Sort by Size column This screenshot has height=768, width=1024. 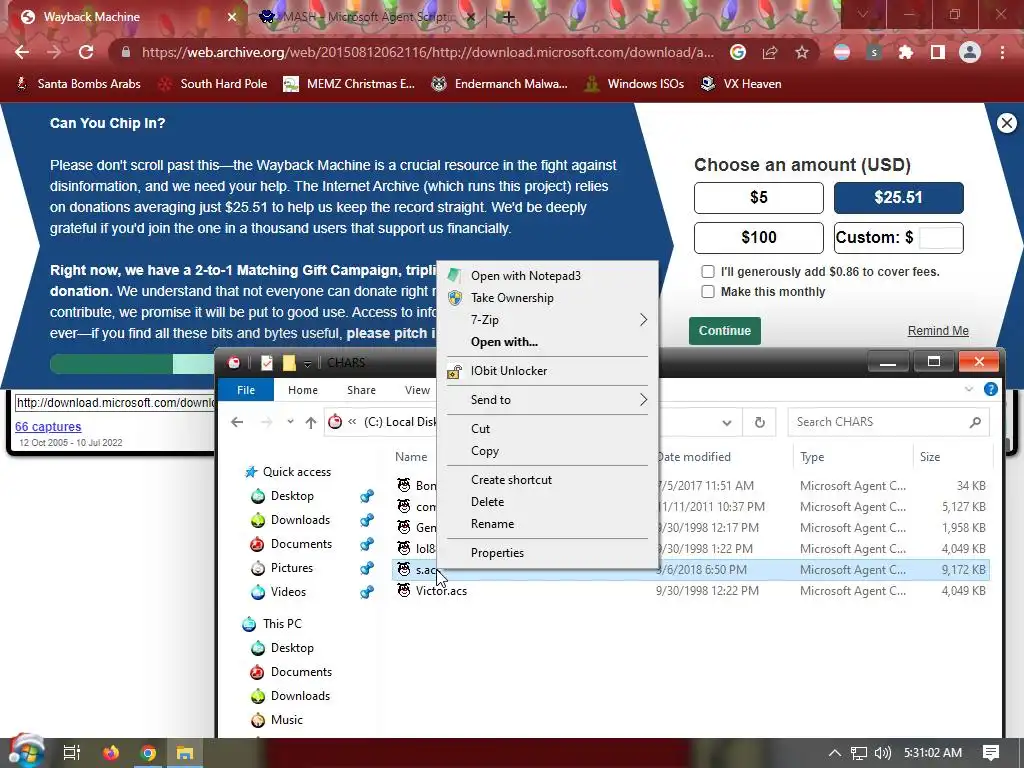(930, 457)
